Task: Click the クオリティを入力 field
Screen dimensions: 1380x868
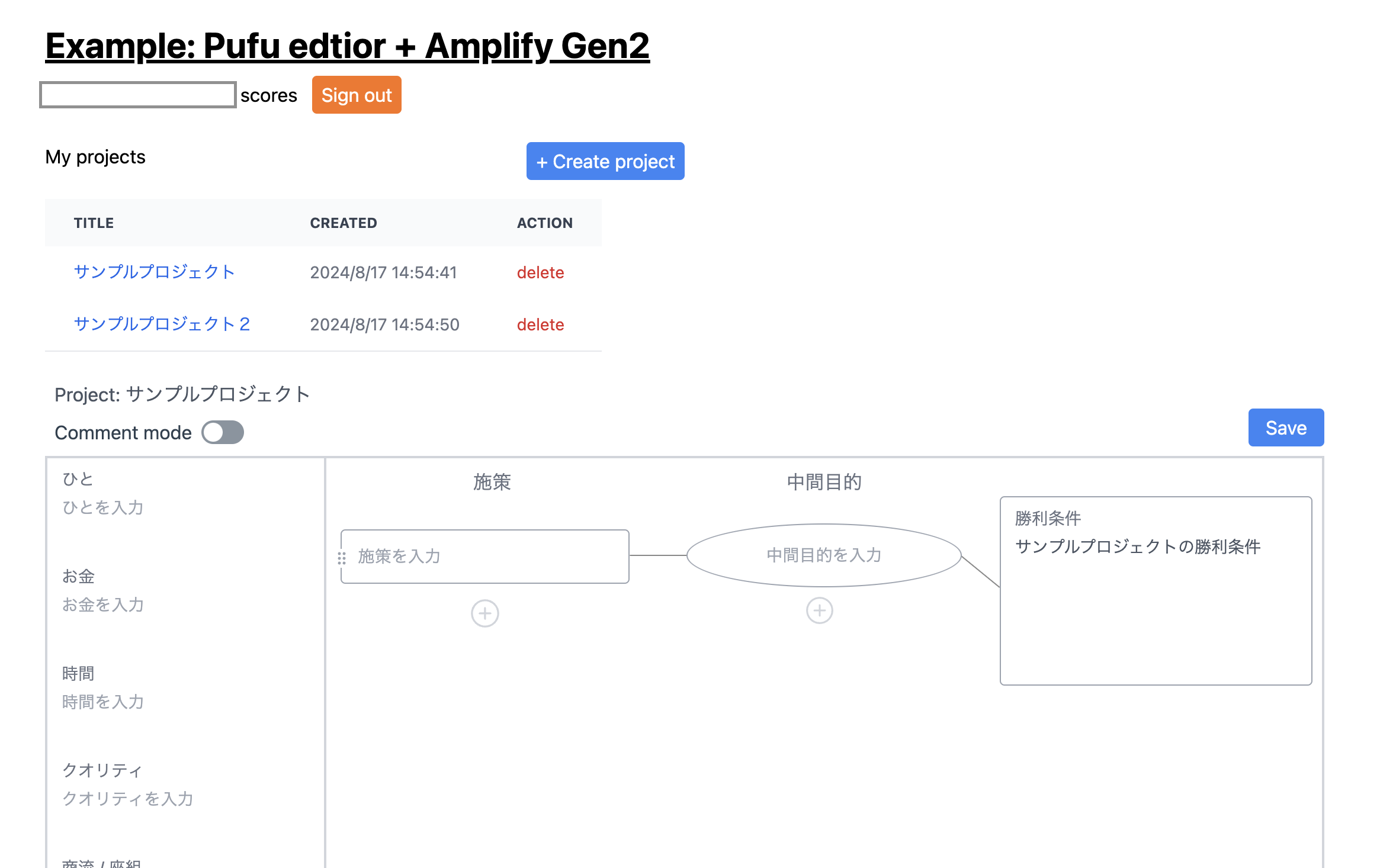Action: tap(127, 799)
